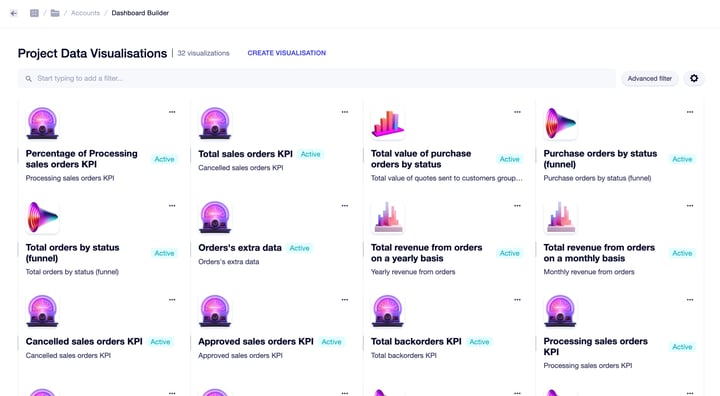Open menu for Total orders by status (funnel)
The image size is (720, 396).
(172, 206)
